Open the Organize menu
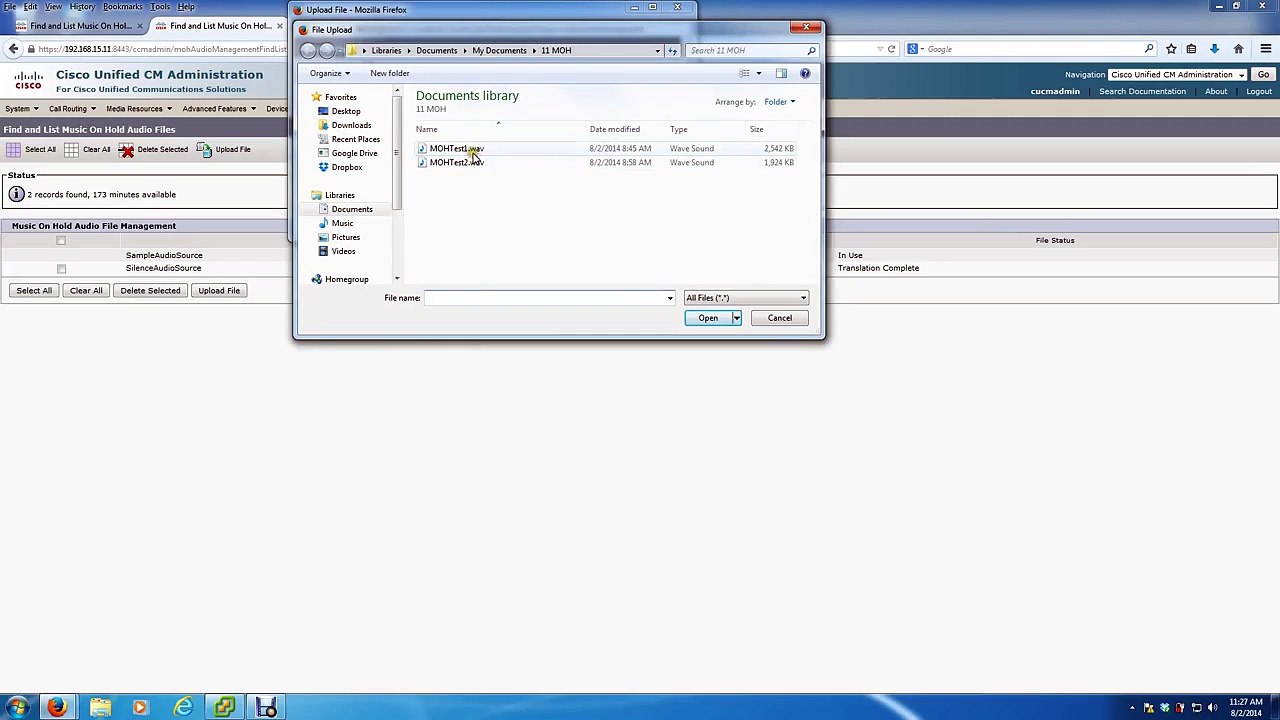Image resolution: width=1280 pixels, height=720 pixels. (x=329, y=73)
